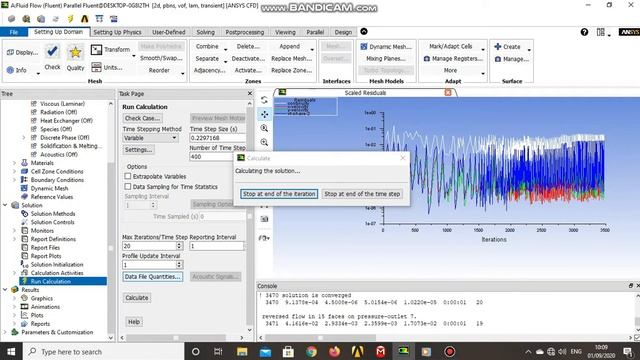Open the File menu
This screenshot has width=640, height=360.
point(13,32)
